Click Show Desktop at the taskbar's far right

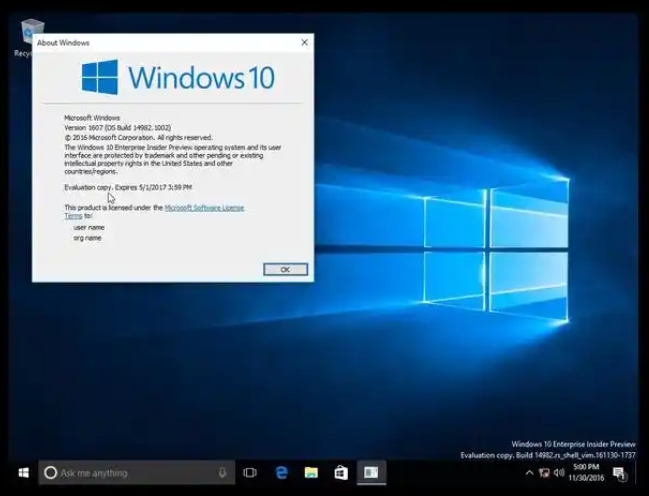pos(645,472)
